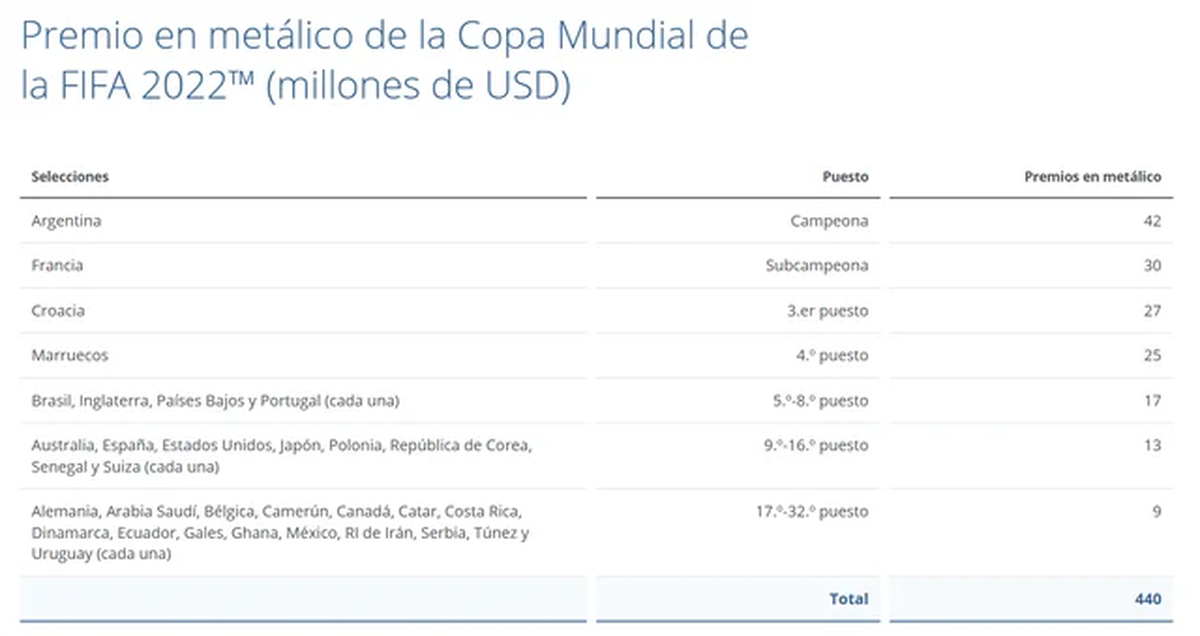Select the Francia team cell
The image size is (1200, 636).
click(57, 266)
